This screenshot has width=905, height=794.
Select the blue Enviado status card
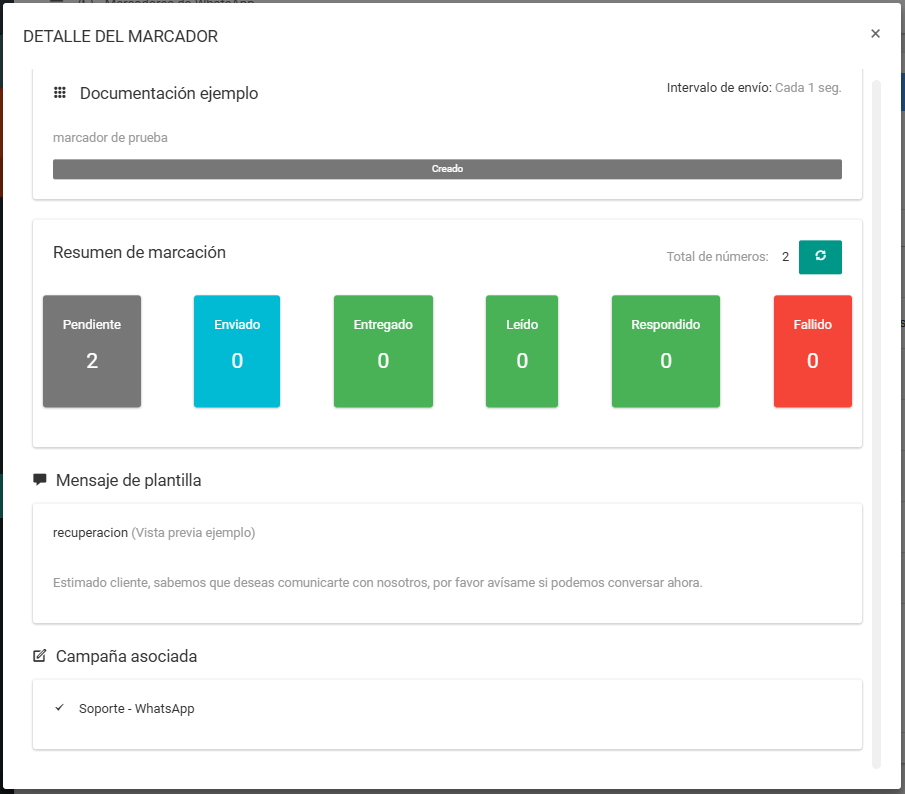point(237,351)
